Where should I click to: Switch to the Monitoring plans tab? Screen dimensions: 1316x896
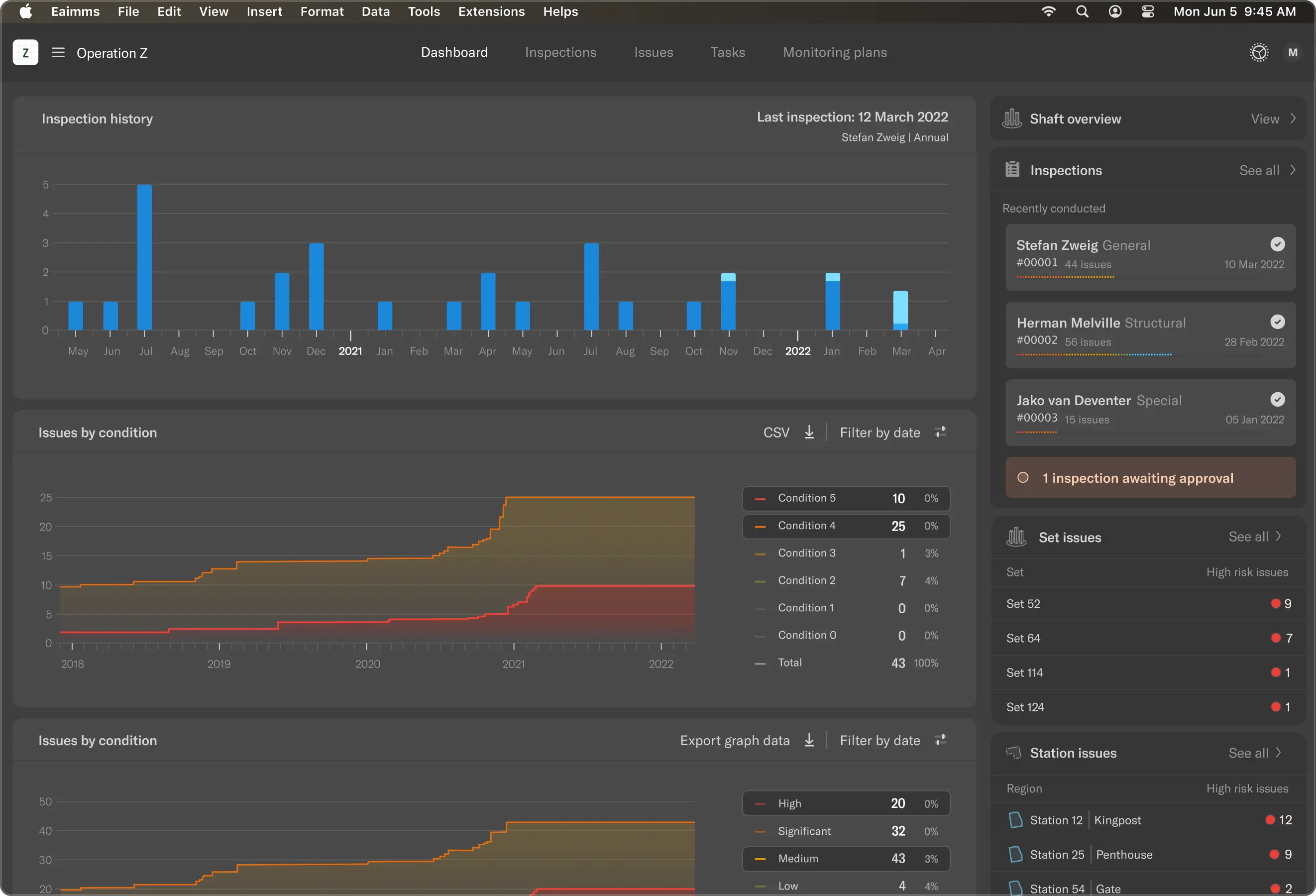tap(835, 53)
